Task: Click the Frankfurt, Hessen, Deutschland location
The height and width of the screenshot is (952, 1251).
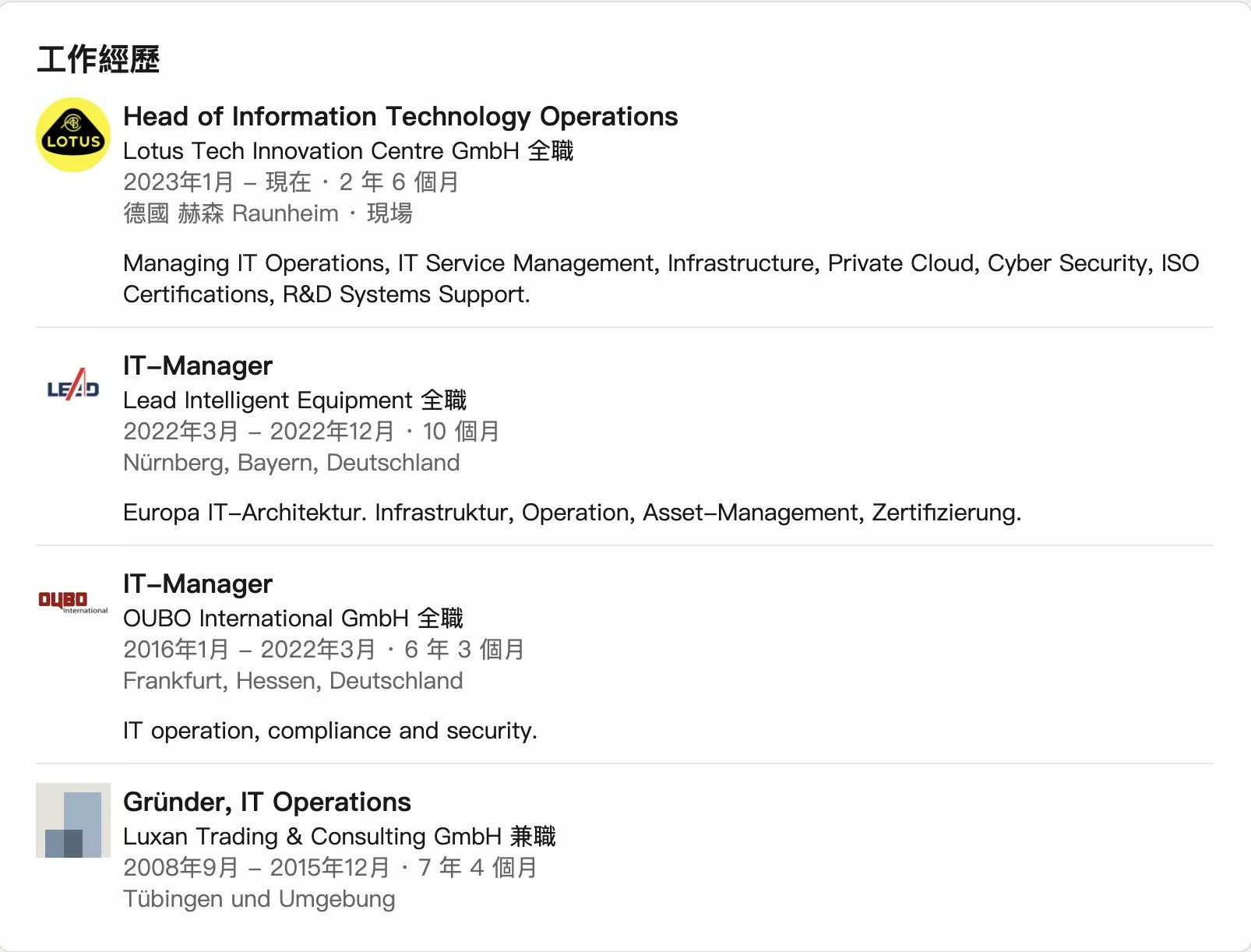Action: pyautogui.click(x=293, y=681)
